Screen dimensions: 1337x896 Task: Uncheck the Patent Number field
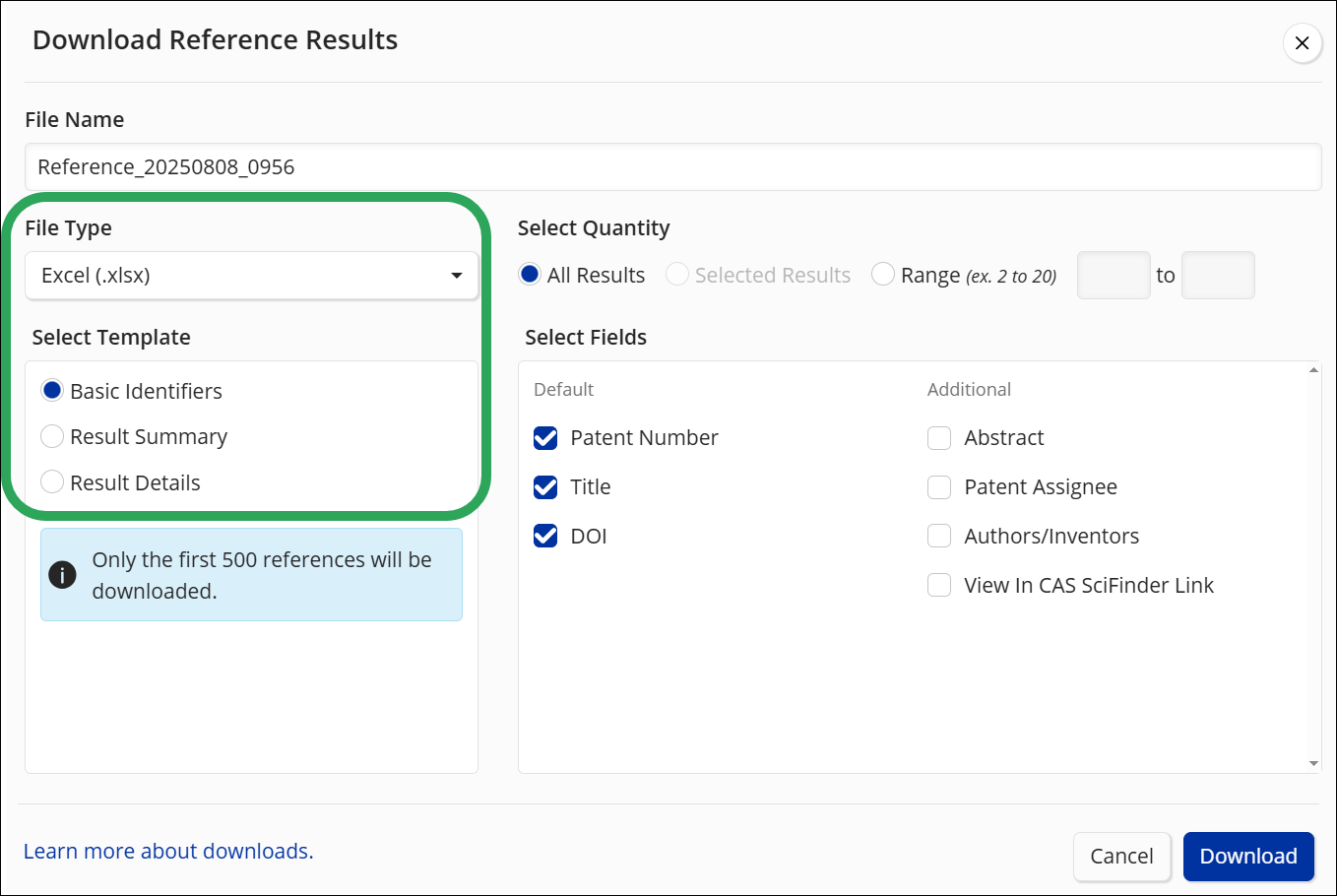(x=545, y=438)
